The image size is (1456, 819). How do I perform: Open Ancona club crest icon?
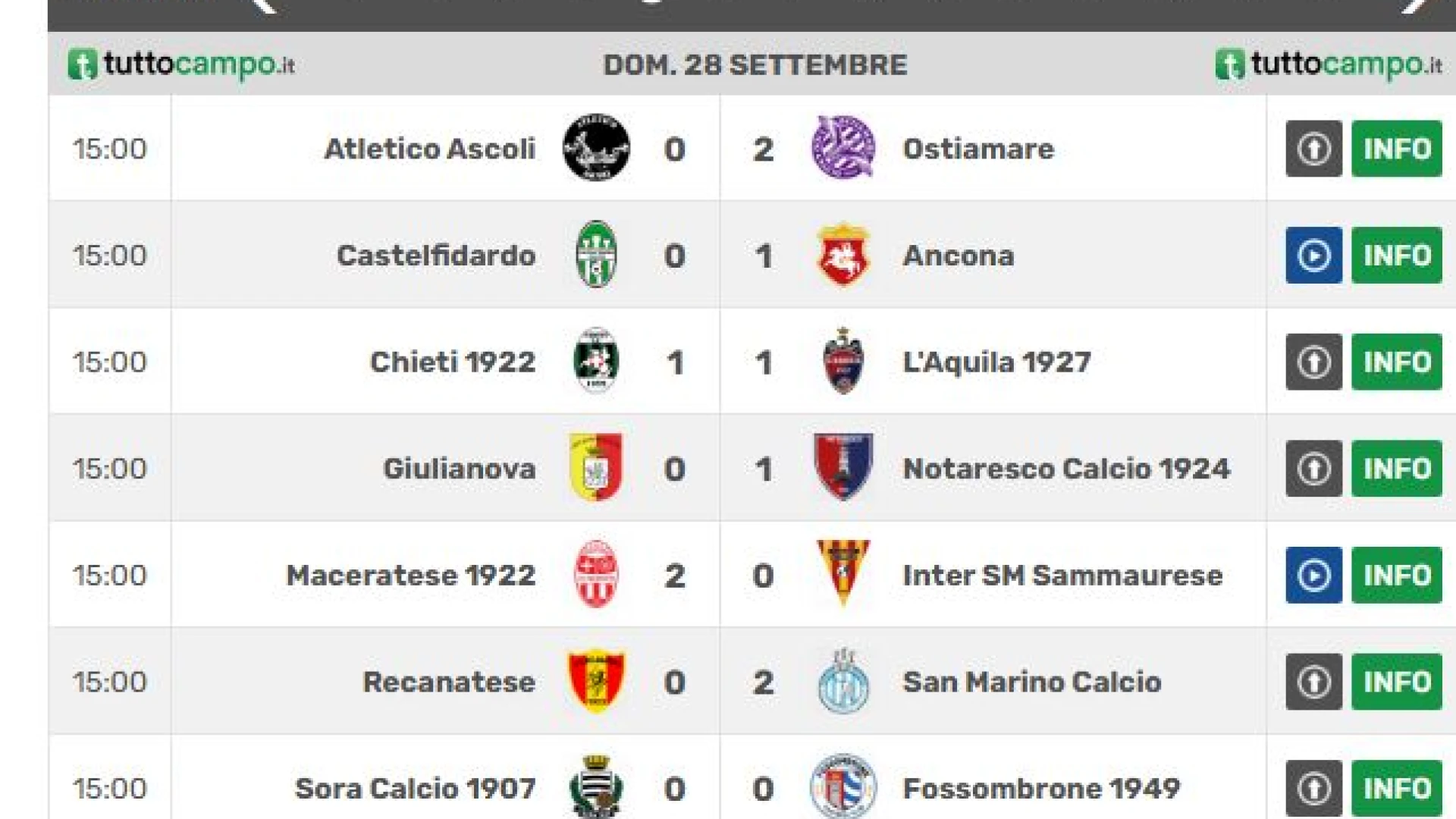(x=843, y=255)
